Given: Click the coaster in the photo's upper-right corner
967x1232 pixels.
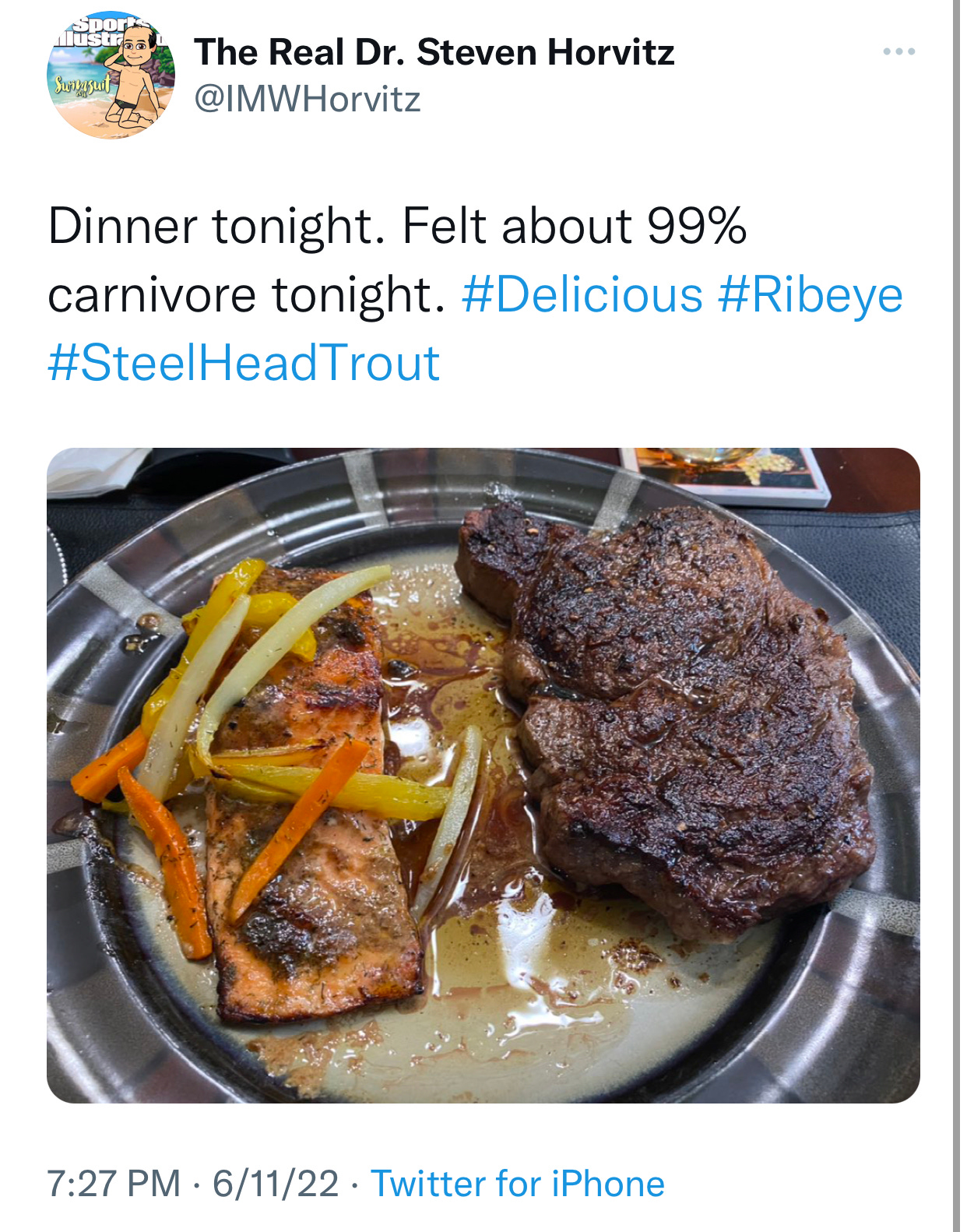Looking at the screenshot, I should coord(724,473).
